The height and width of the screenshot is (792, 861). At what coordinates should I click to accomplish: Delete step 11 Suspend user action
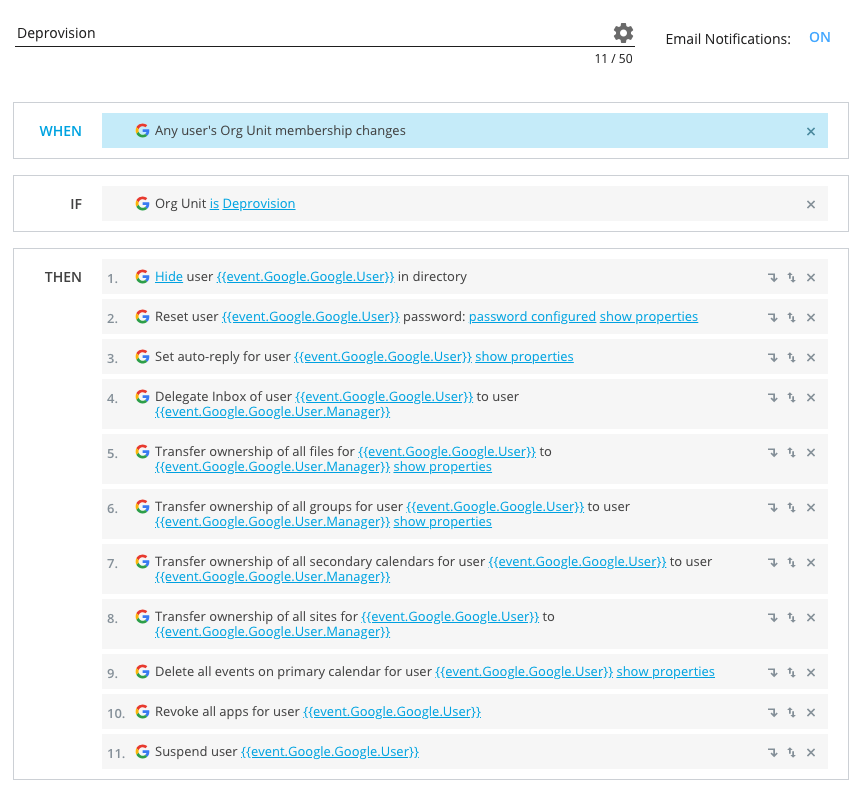(810, 752)
